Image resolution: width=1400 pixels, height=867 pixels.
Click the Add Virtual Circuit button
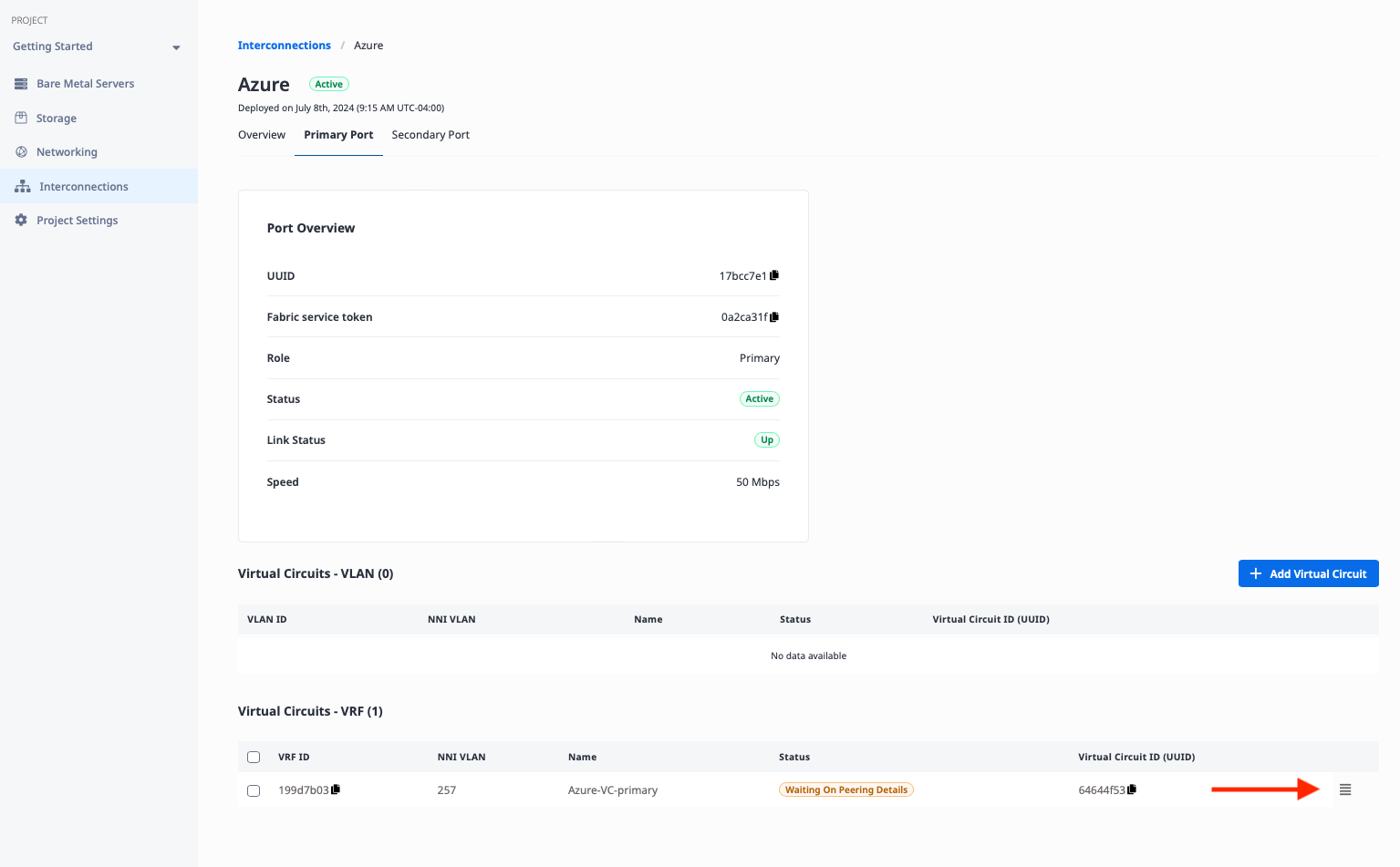click(1308, 573)
